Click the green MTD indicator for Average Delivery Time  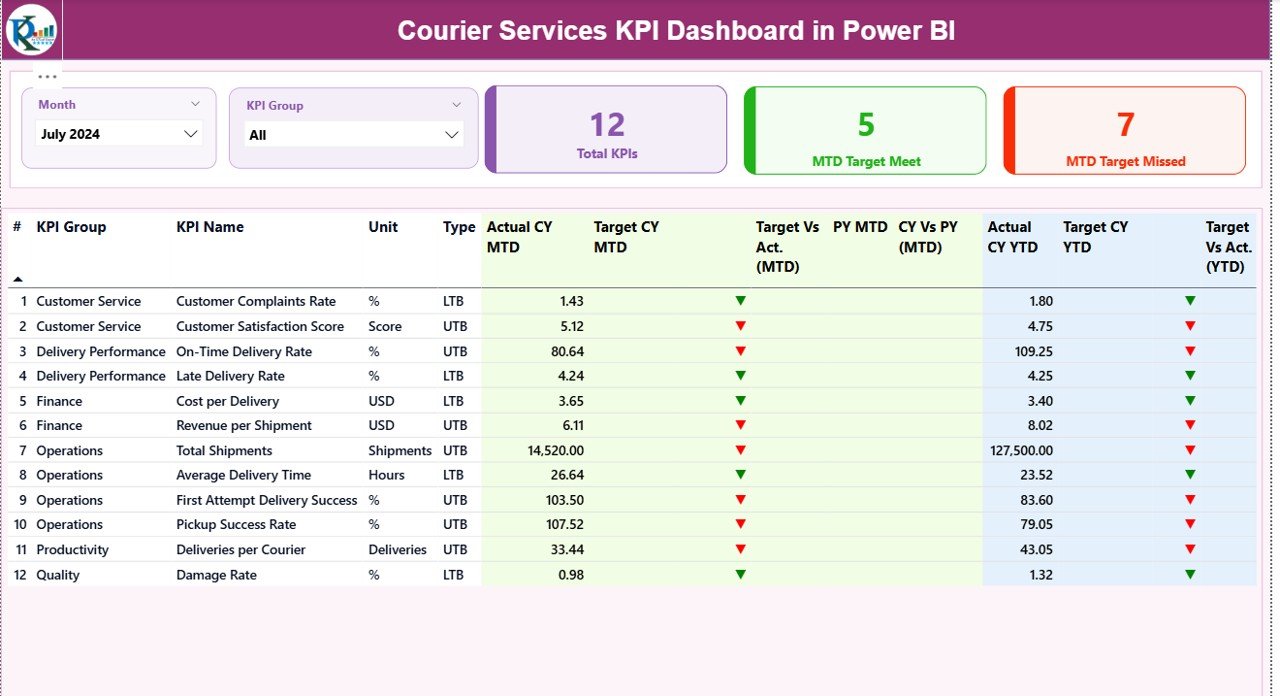(x=740, y=475)
